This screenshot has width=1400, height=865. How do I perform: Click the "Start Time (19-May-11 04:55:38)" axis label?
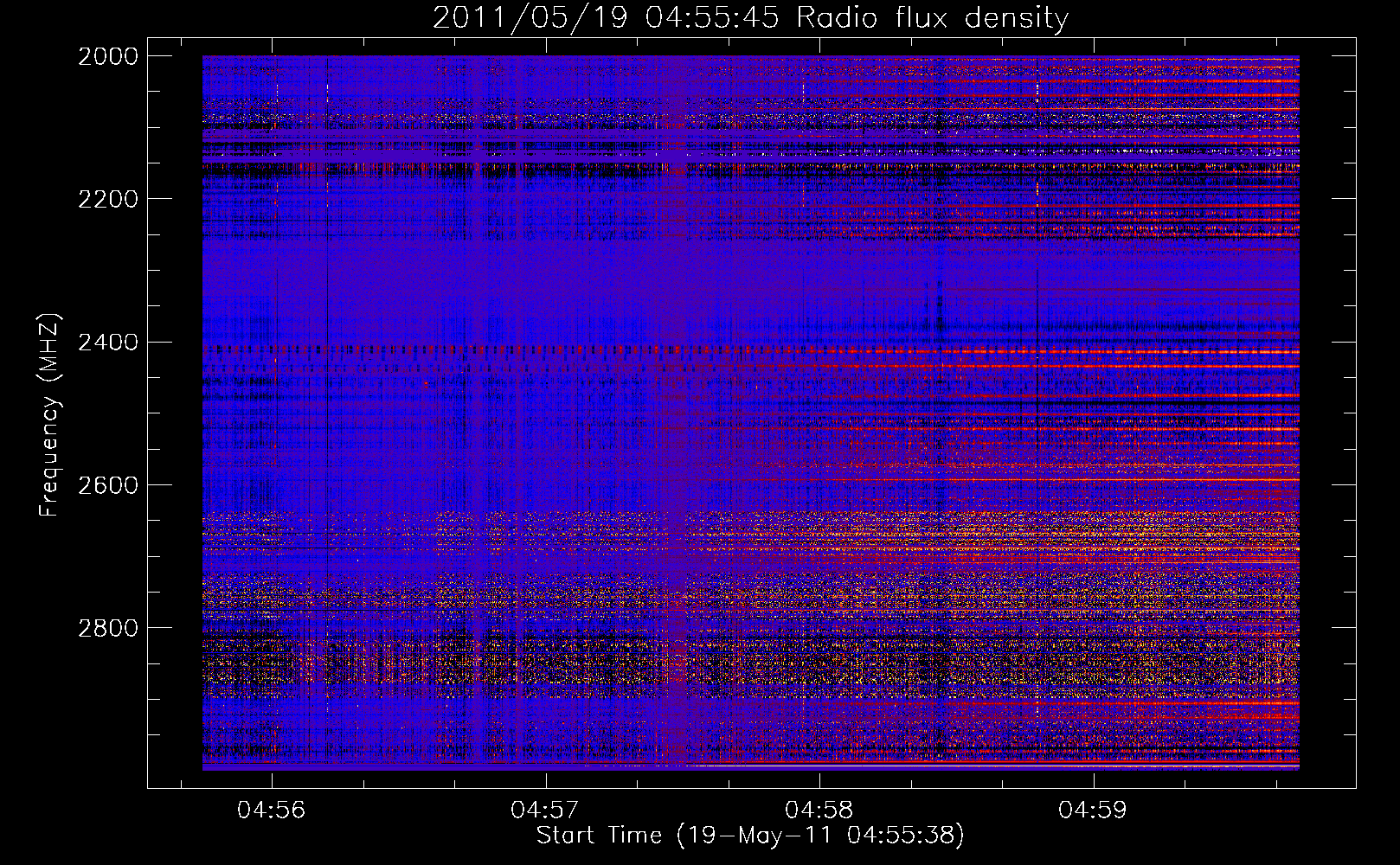click(750, 836)
